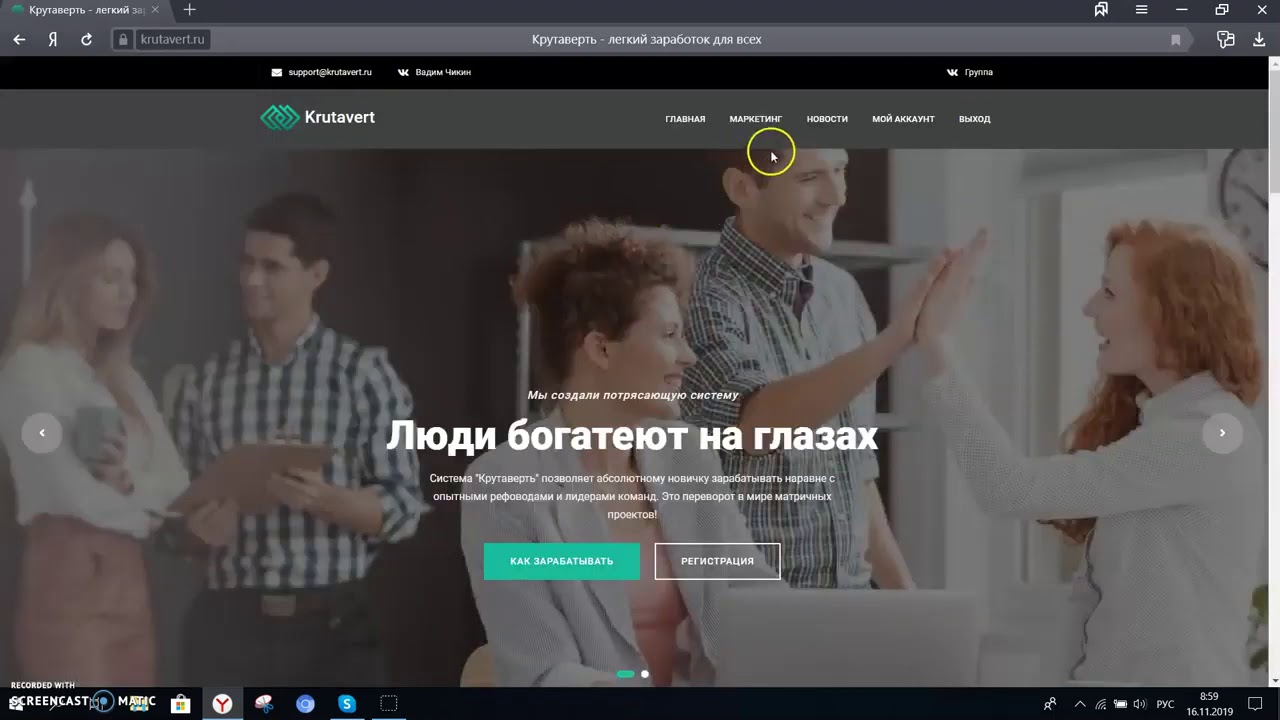Open the volume speaker tray icon
Image resolution: width=1280 pixels, height=720 pixels.
coord(1140,704)
